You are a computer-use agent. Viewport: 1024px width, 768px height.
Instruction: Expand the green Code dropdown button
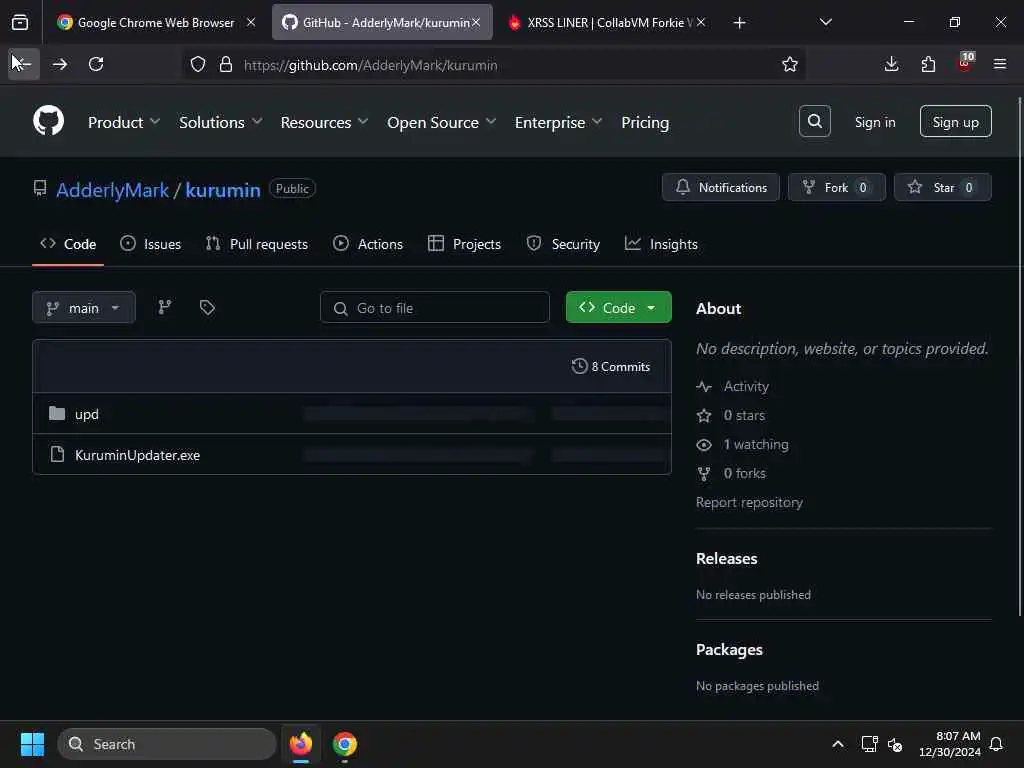pos(618,308)
